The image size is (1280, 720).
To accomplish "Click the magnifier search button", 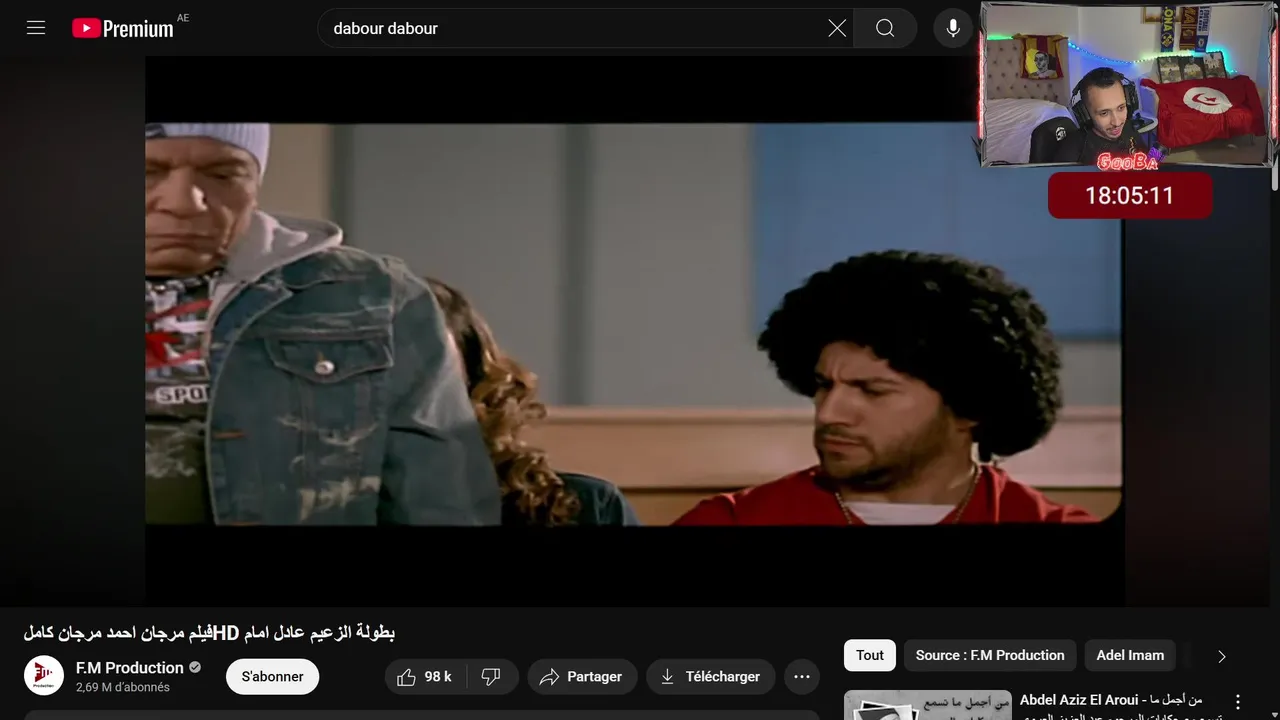I will coord(885,28).
